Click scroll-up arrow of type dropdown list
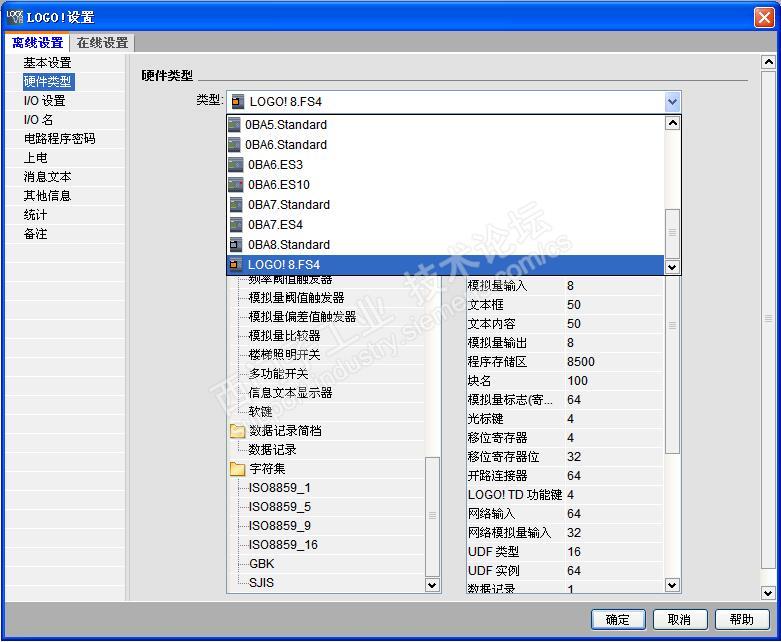Screen dimensions: 781x642 click(672, 123)
